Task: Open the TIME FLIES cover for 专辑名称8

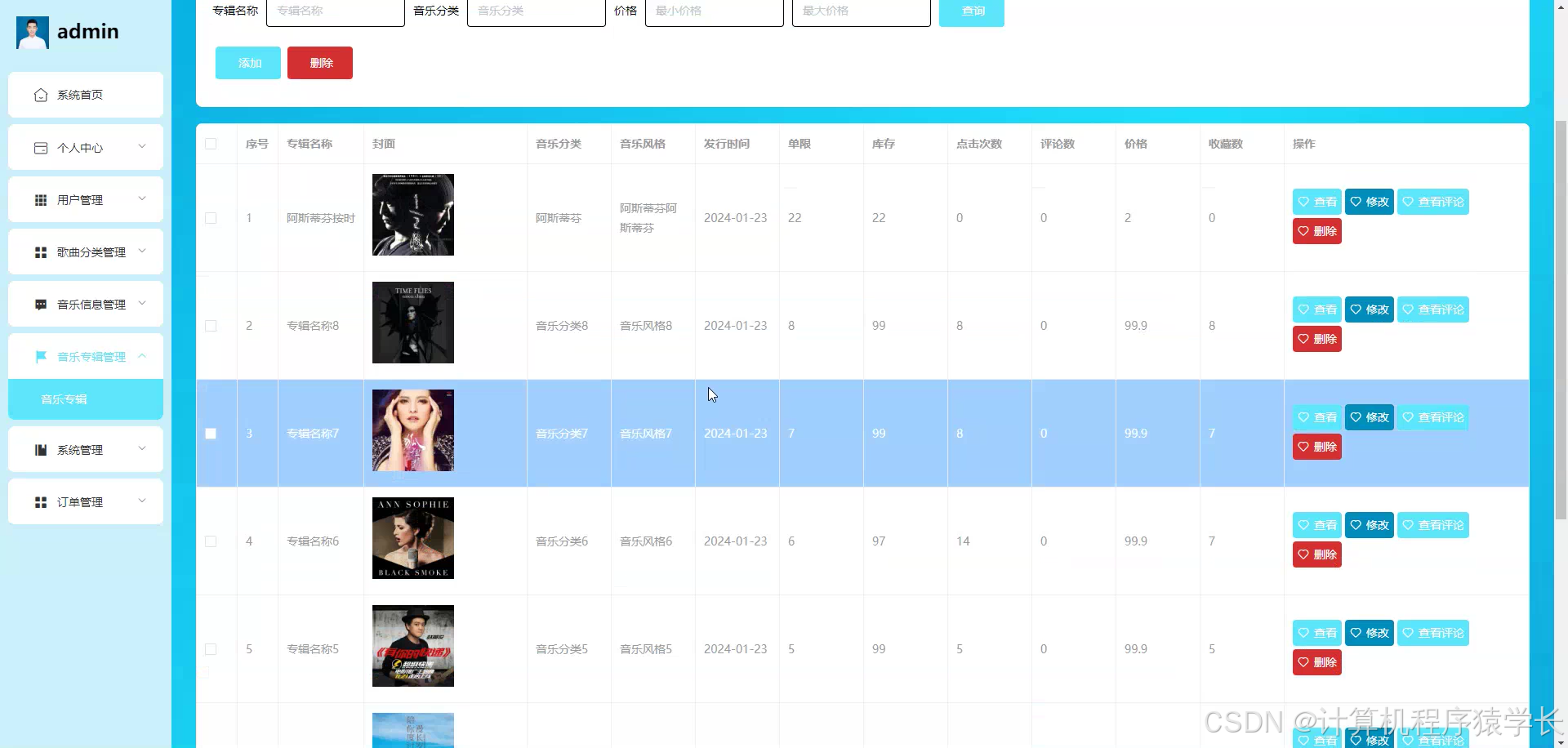Action: (x=413, y=323)
